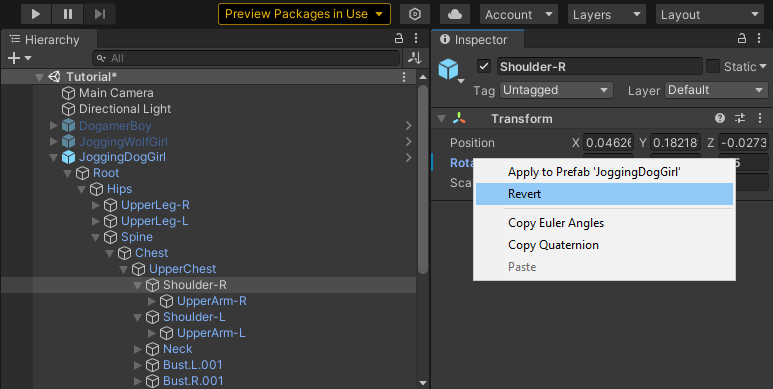773x389 pixels.
Task: Select JoggingWolfGirl prefab cube icon
Action: 69,141
